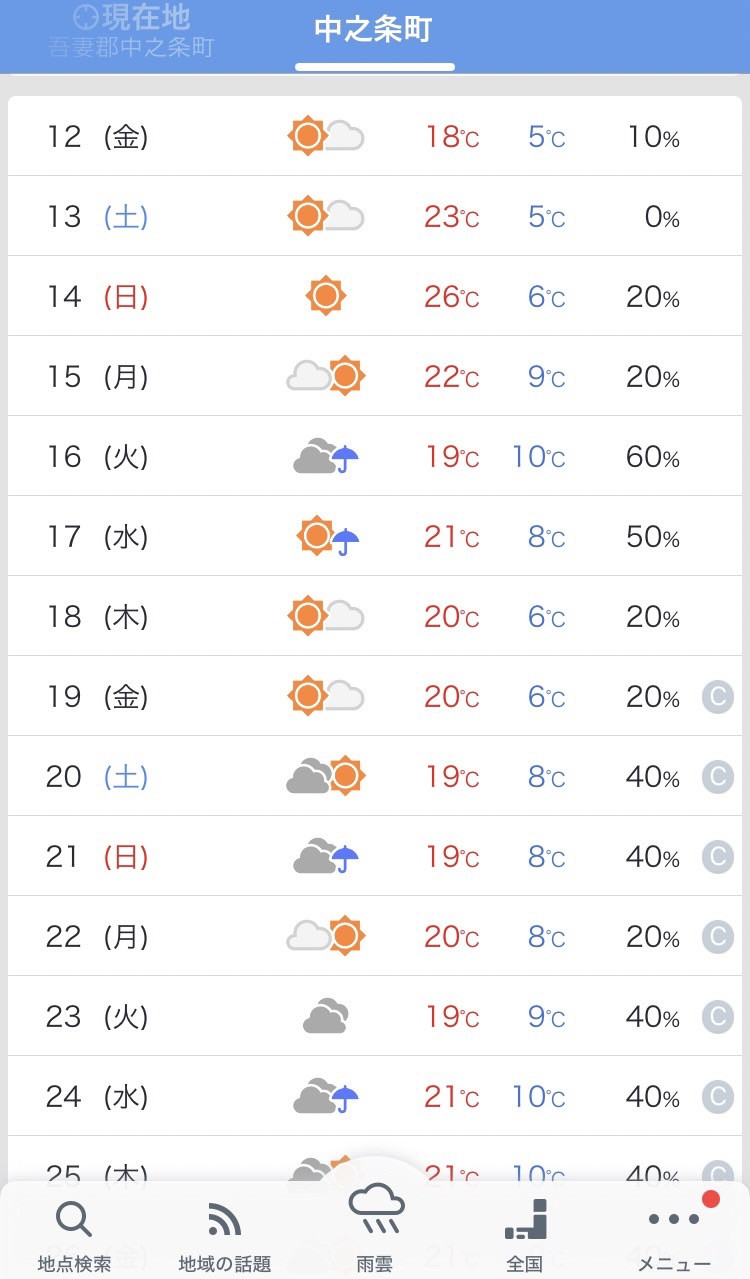Tap the C confidence badge for 22 (月)
750x1279 pixels.
(717, 936)
